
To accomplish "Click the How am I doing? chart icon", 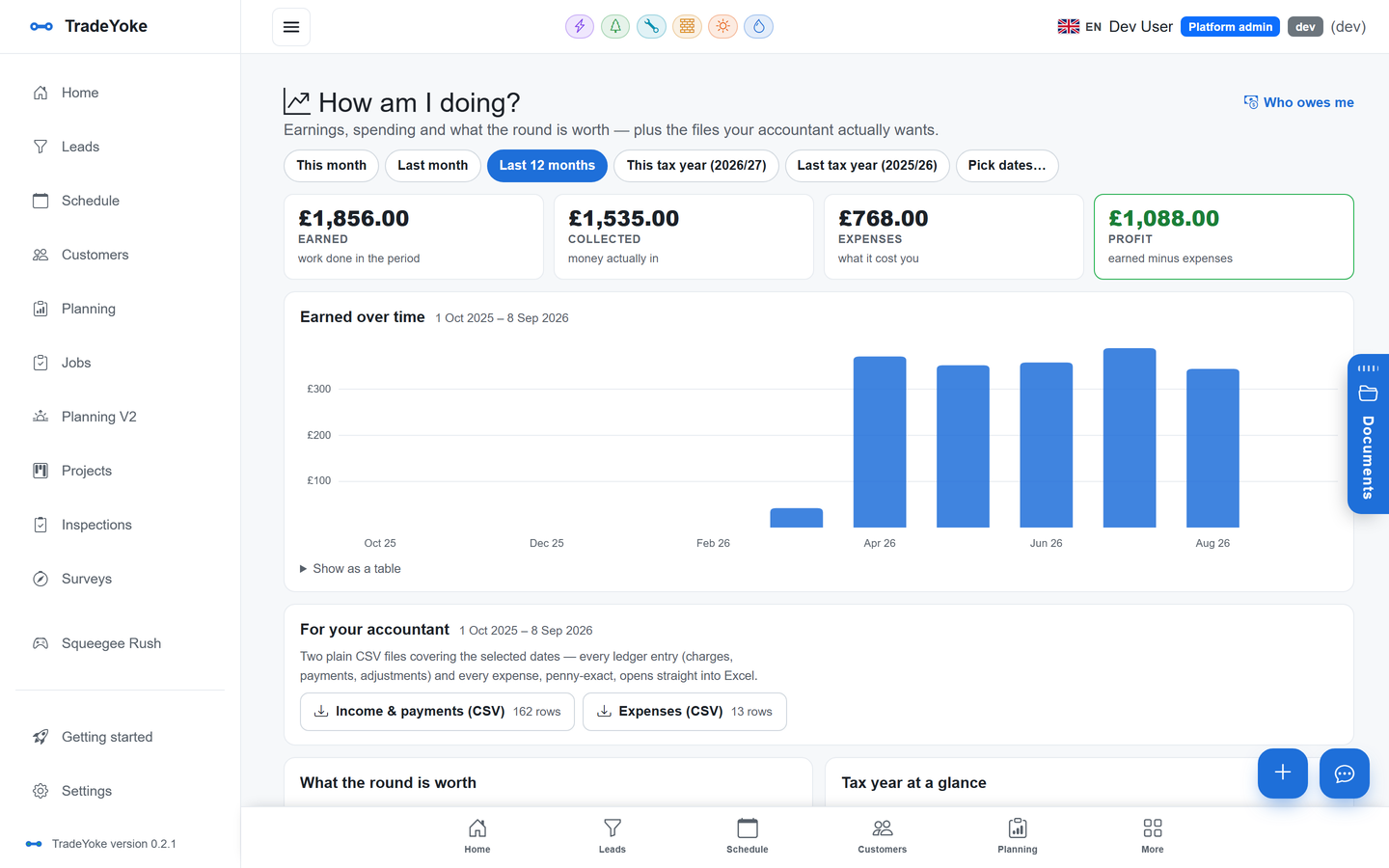I will [x=297, y=101].
